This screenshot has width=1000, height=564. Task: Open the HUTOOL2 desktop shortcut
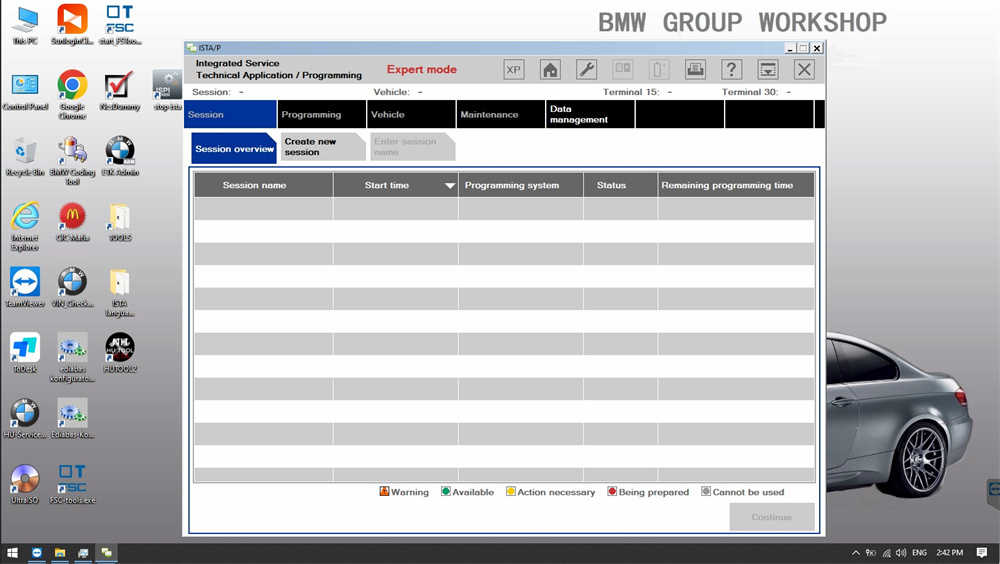[x=120, y=349]
